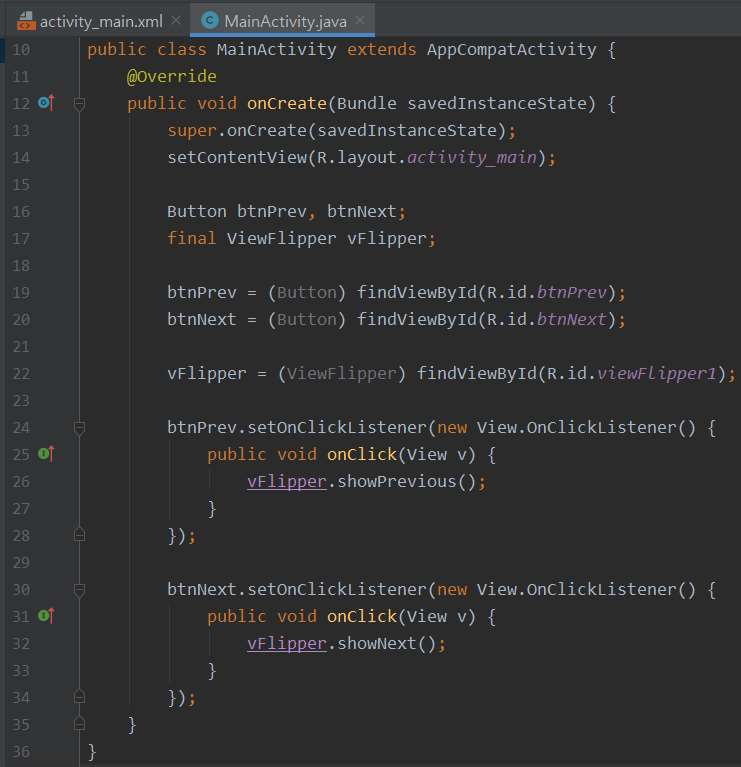
Task: Click the grayed (Button) cast on line 19
Action: (x=307, y=293)
